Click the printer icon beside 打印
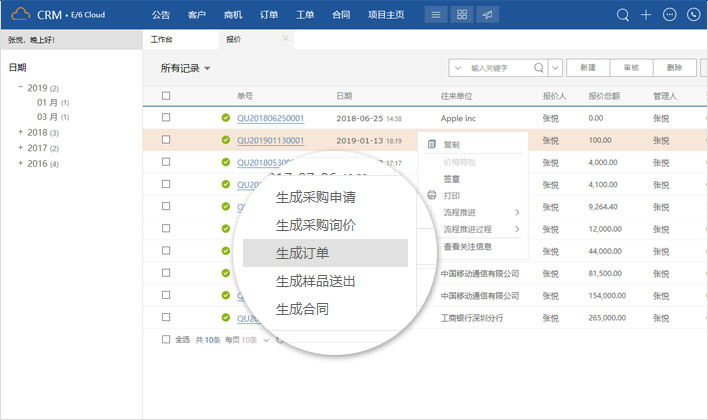 pyautogui.click(x=432, y=195)
